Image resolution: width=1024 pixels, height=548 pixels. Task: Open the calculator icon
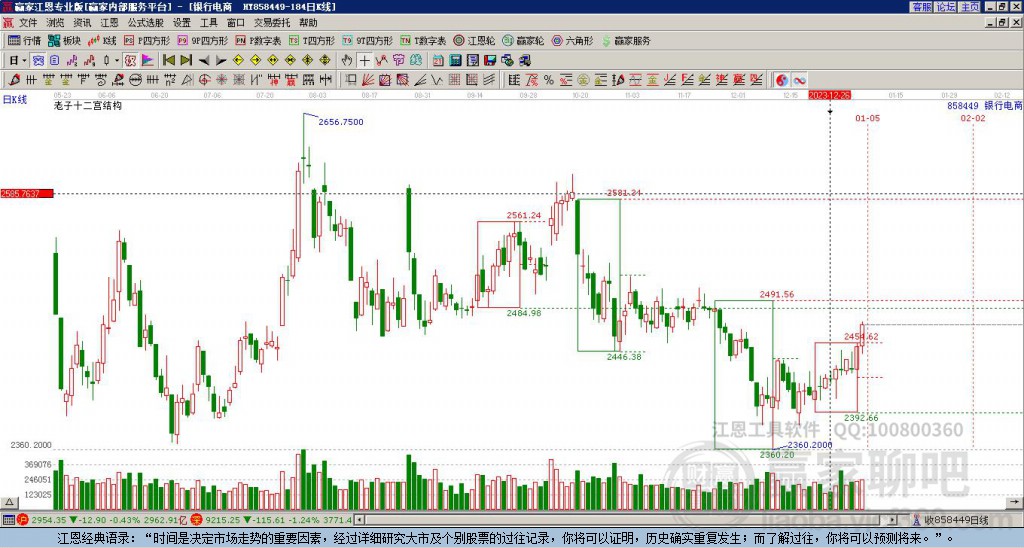tap(455, 61)
